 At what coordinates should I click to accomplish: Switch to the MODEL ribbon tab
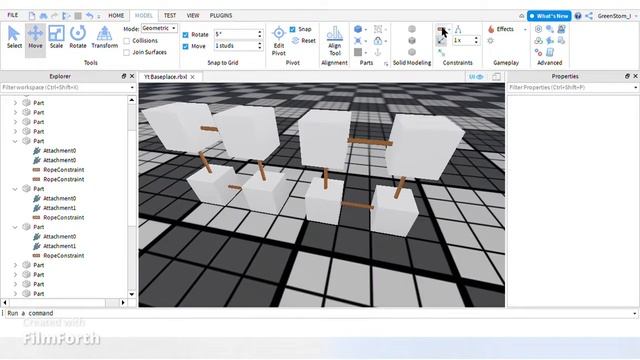(144, 16)
